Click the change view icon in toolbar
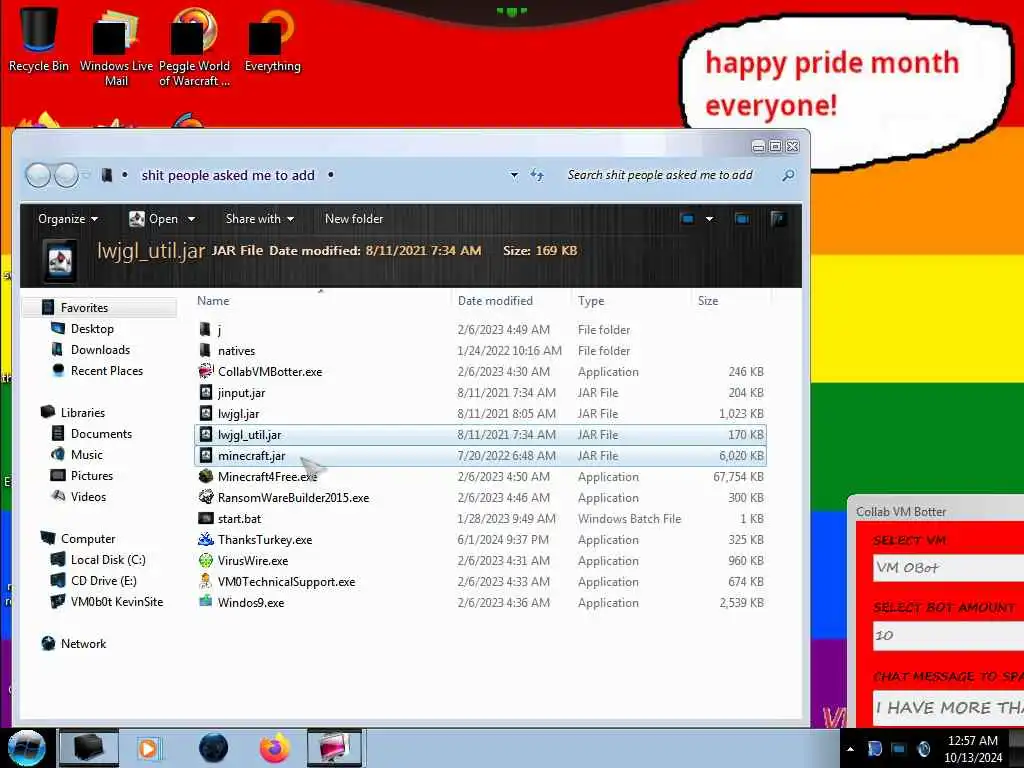 687,219
